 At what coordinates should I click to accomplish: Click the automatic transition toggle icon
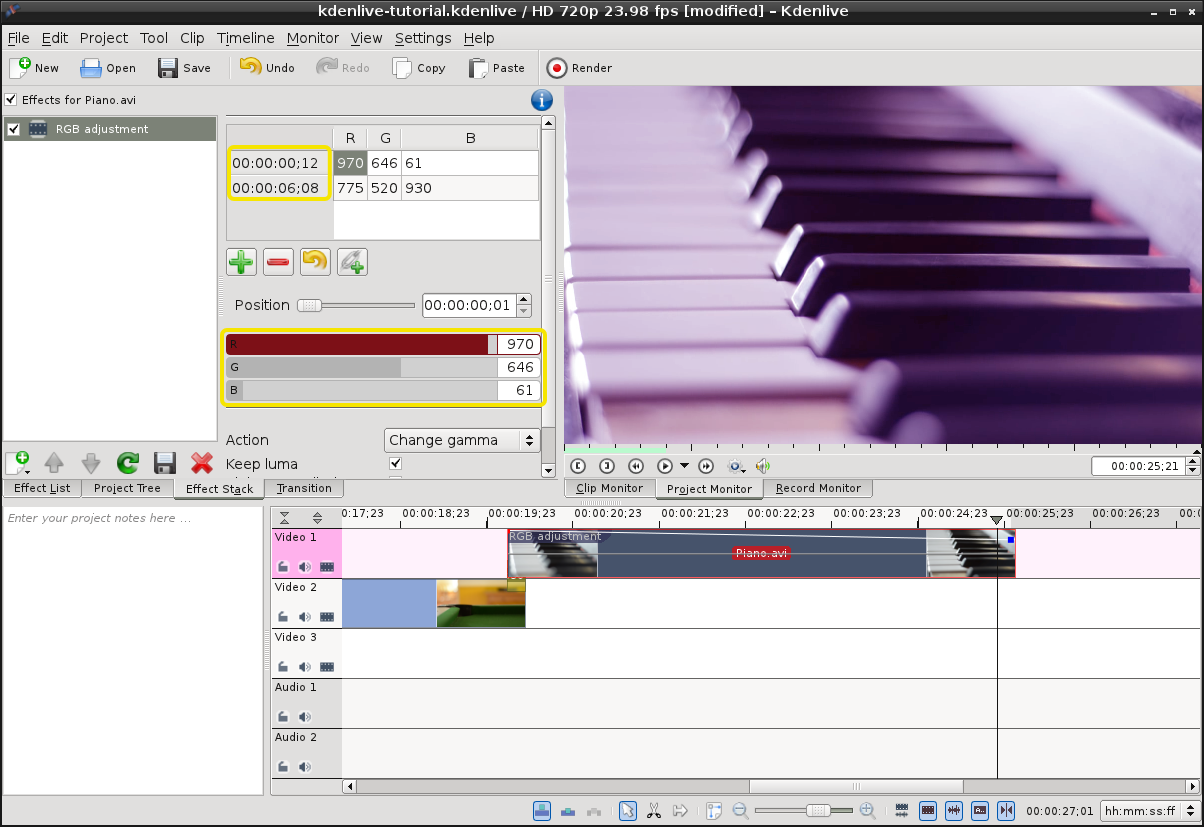[x=901, y=810]
